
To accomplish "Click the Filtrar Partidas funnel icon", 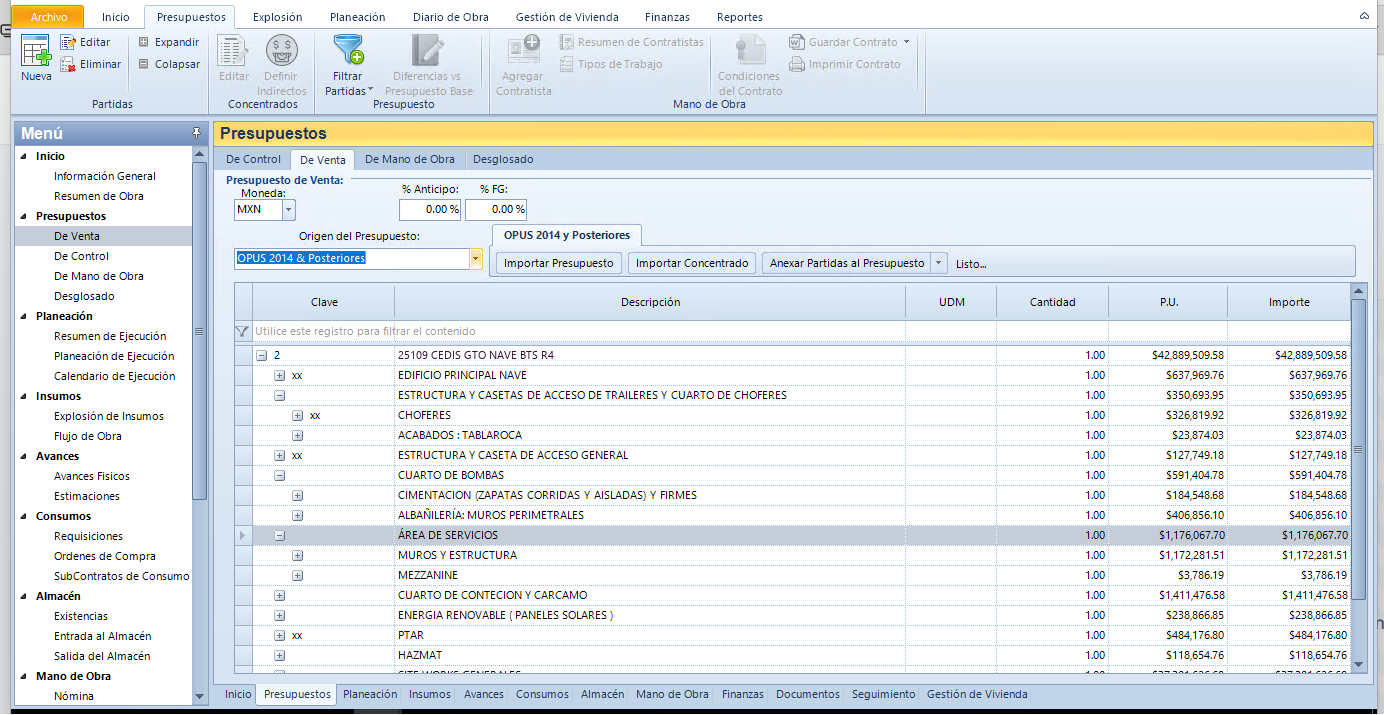I will (349, 50).
